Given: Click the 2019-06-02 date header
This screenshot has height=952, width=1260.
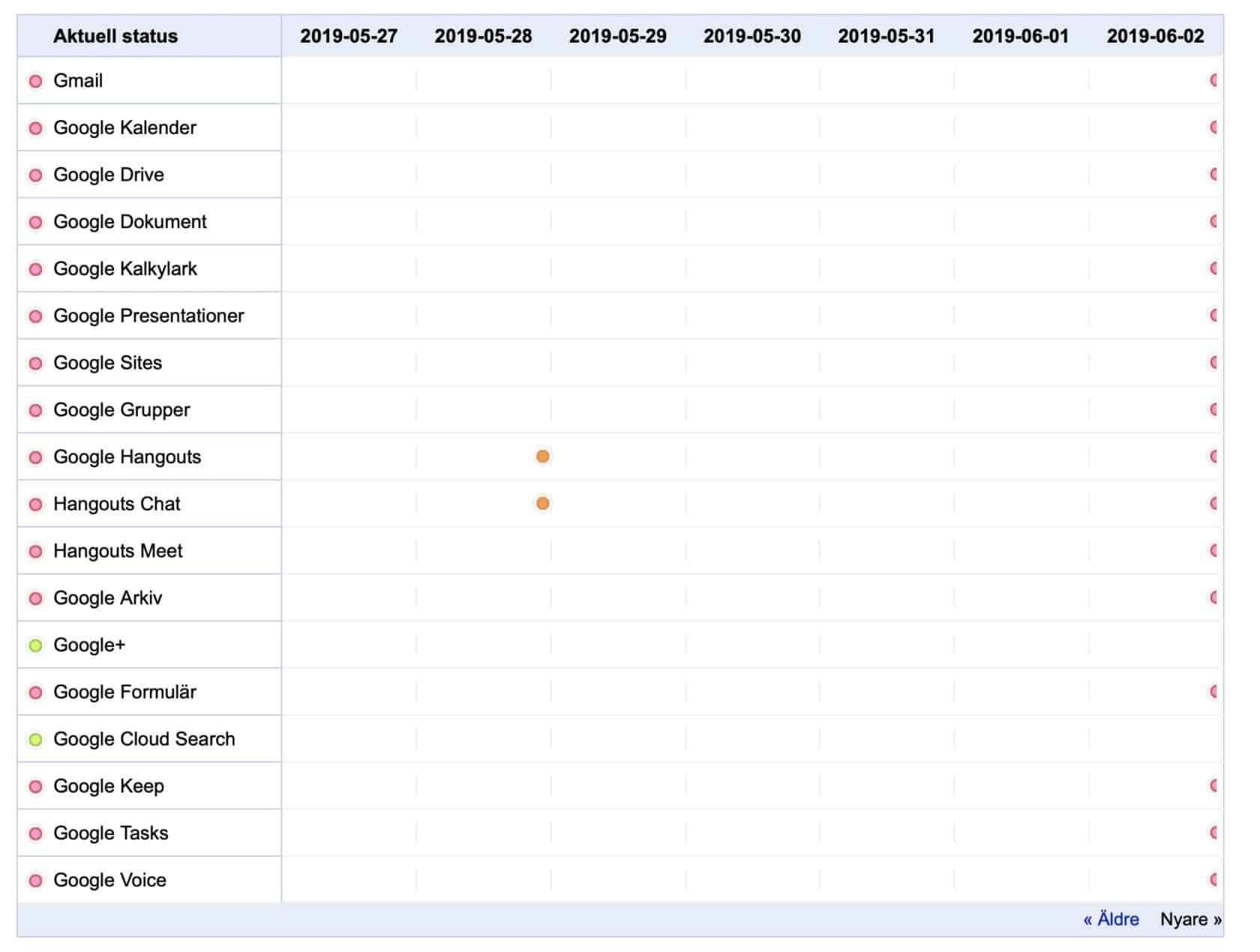Looking at the screenshot, I should (1156, 36).
